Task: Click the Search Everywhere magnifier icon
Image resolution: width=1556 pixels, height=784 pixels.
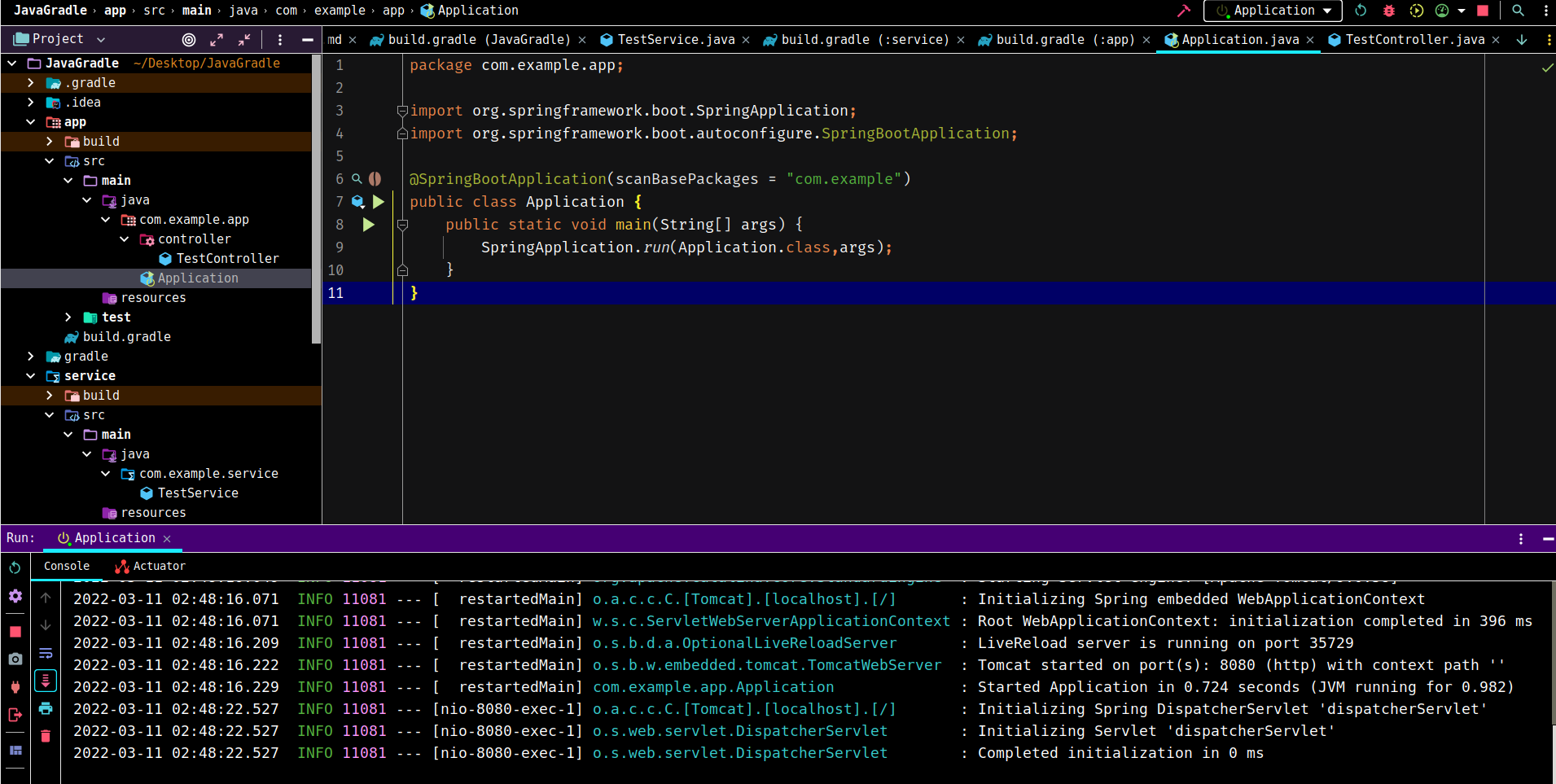Action: 1518,11
